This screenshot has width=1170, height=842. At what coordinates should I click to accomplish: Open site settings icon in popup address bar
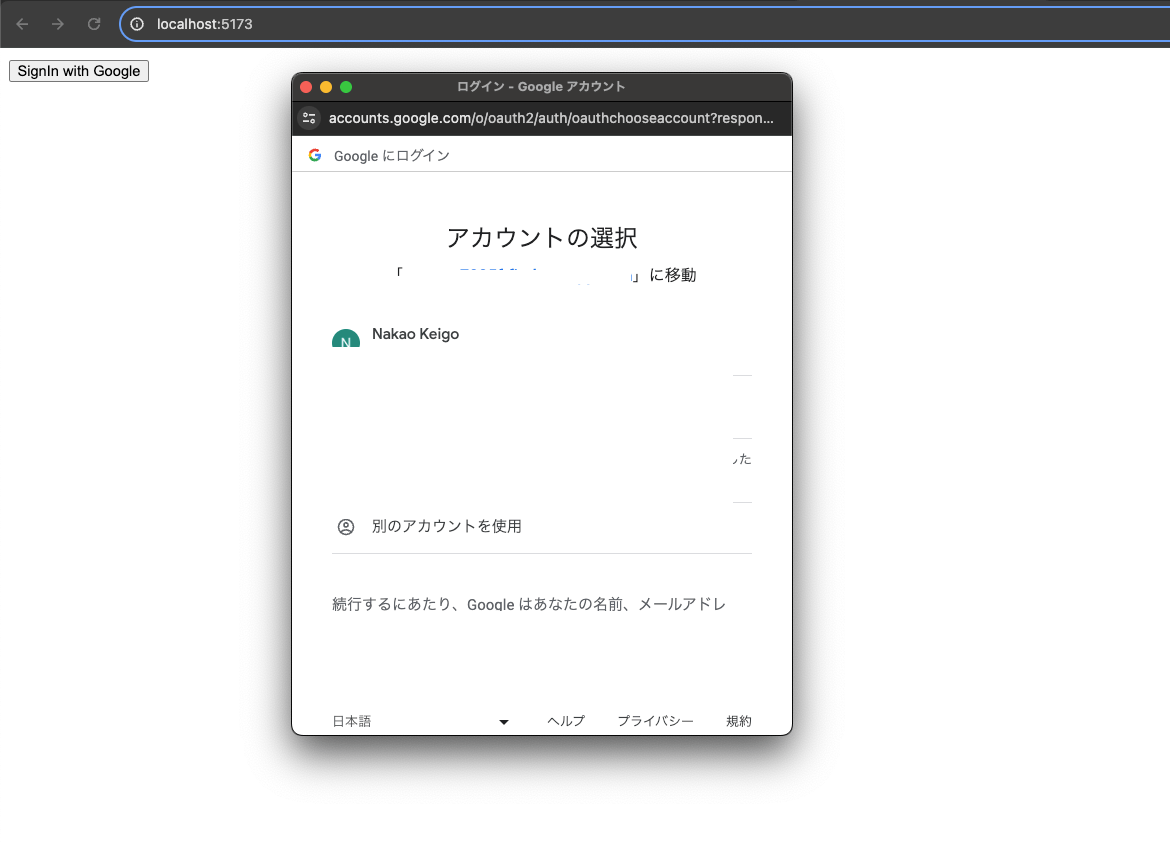pyautogui.click(x=309, y=118)
